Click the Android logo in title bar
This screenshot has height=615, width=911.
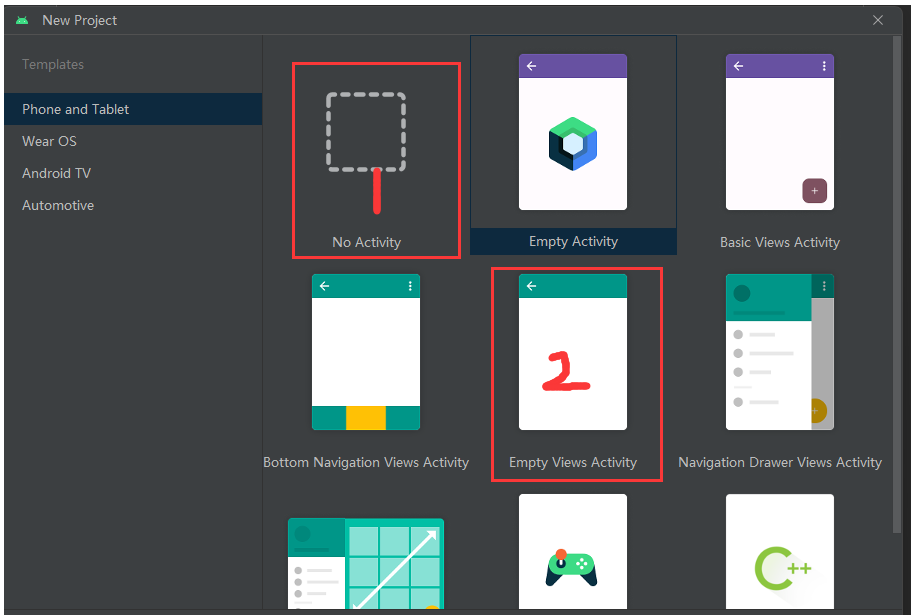click(22, 20)
